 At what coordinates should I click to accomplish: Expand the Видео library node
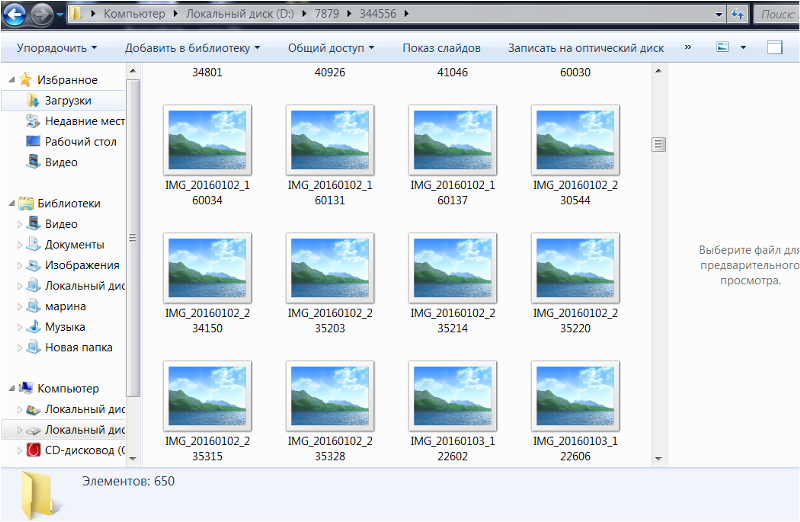point(19,224)
